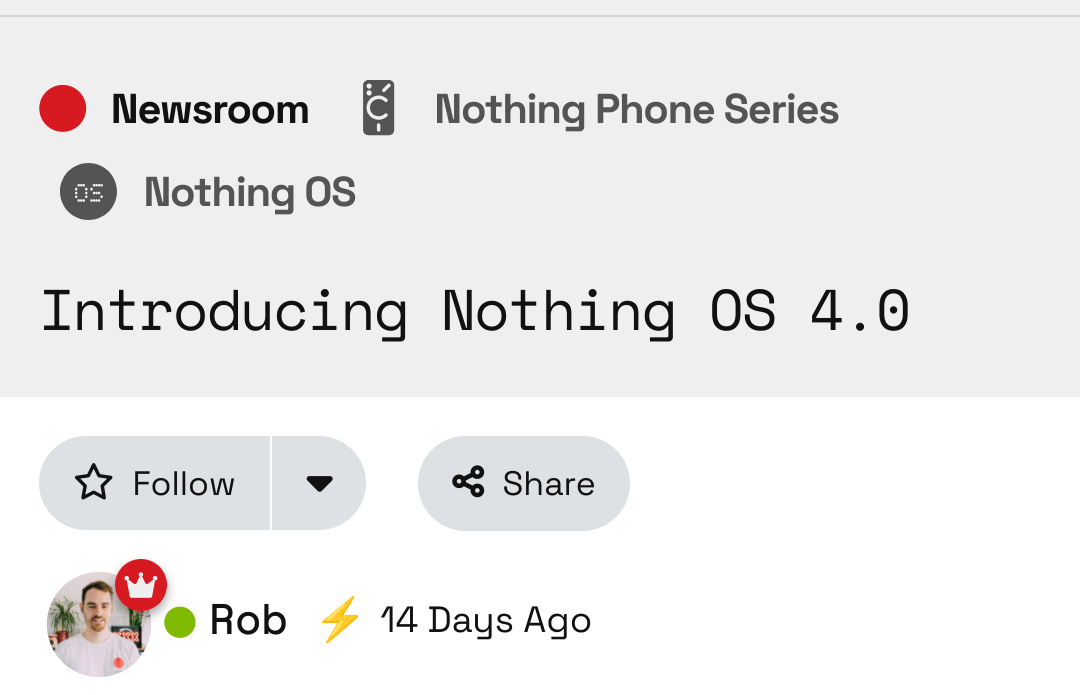This screenshot has height=695, width=1080.
Task: Click the Nothing OS round badge icon
Action: pos(88,191)
